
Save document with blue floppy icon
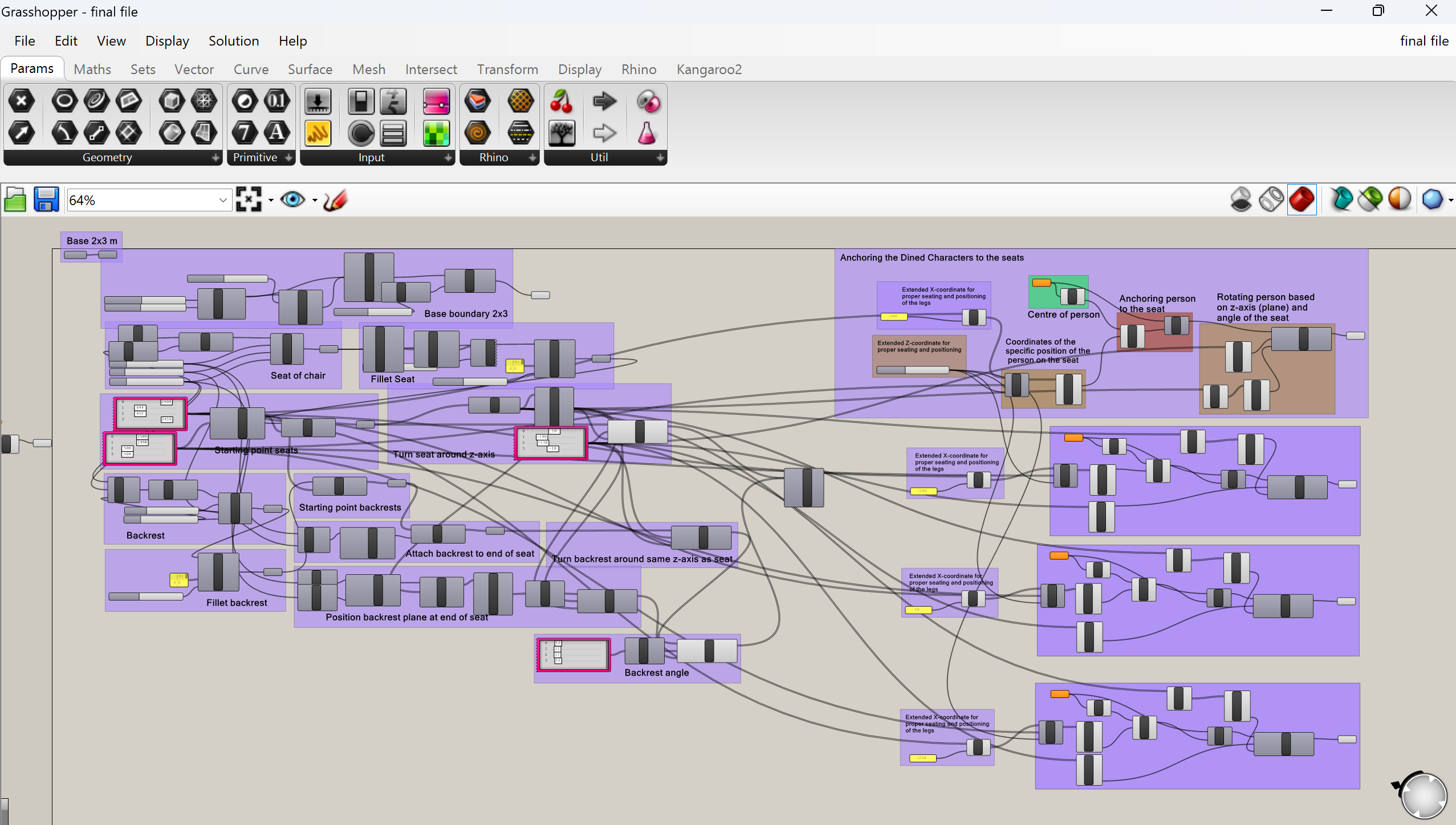[46, 200]
